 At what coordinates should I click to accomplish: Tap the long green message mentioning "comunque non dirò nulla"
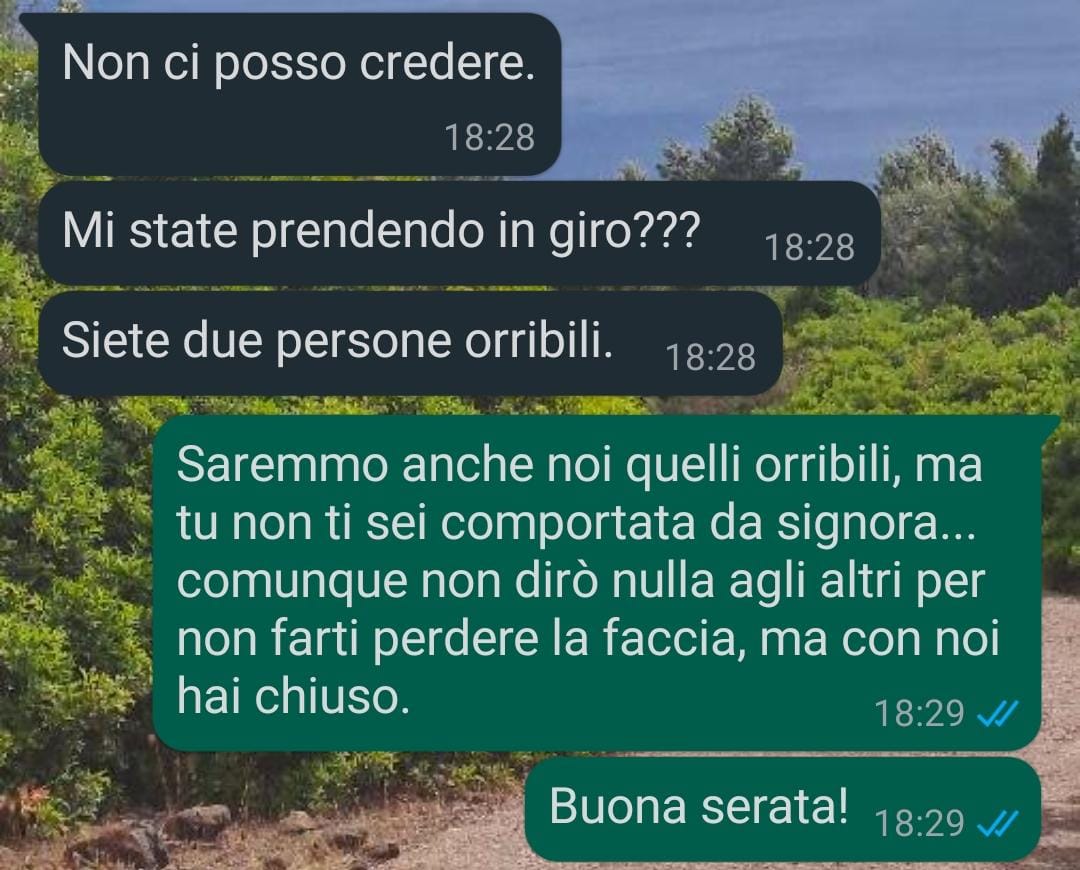coord(596,583)
